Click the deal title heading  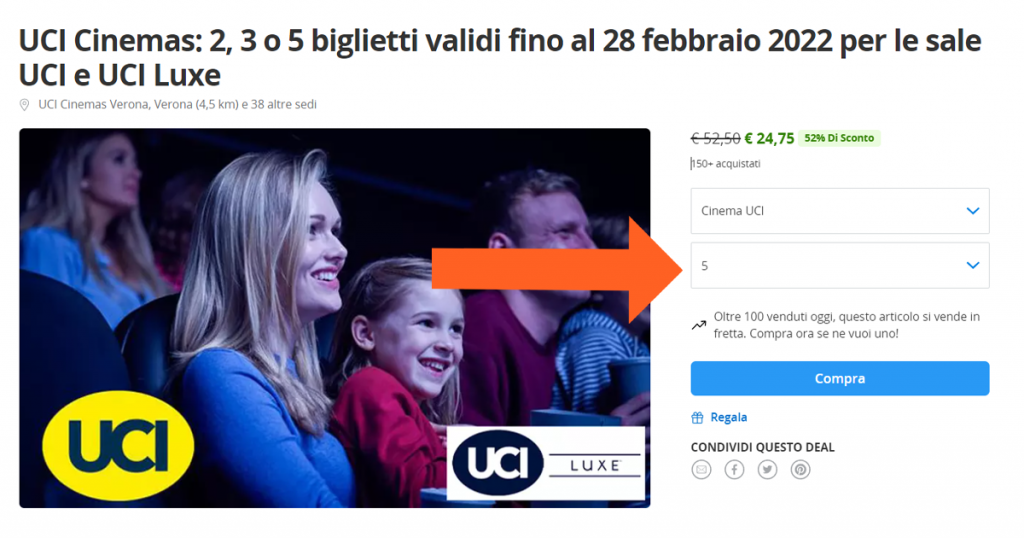(x=500, y=57)
